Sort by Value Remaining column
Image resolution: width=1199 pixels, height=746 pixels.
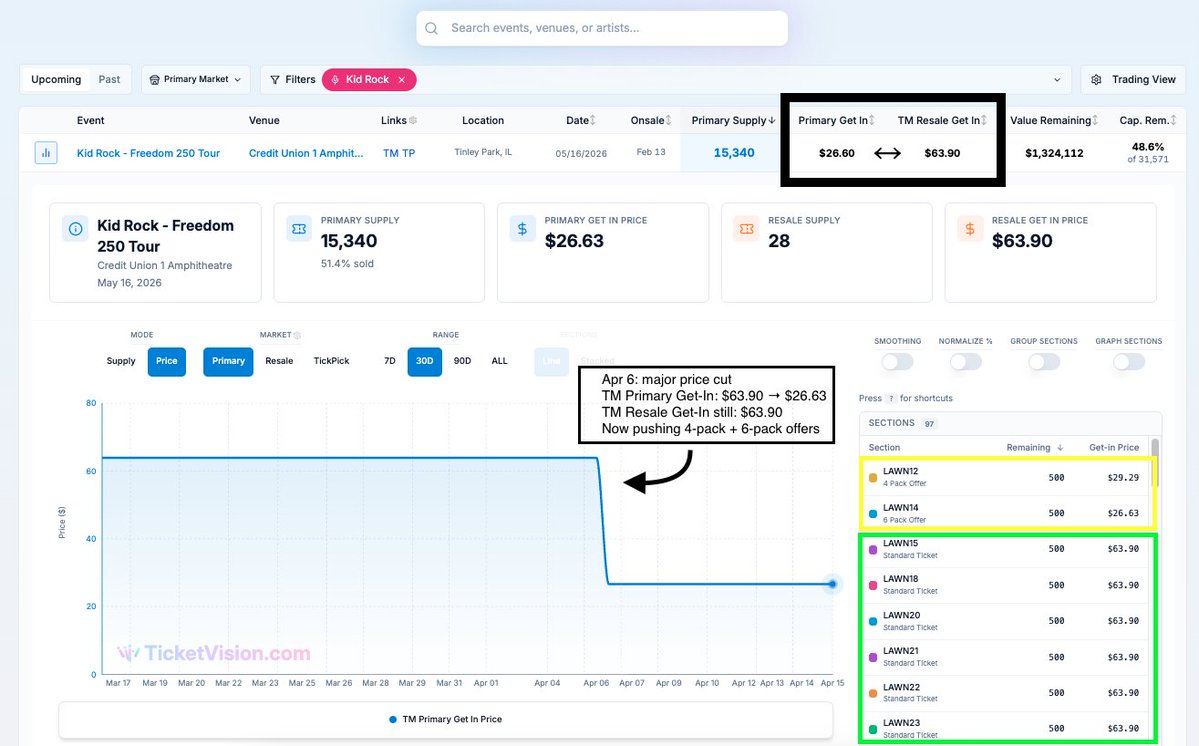click(x=1054, y=120)
